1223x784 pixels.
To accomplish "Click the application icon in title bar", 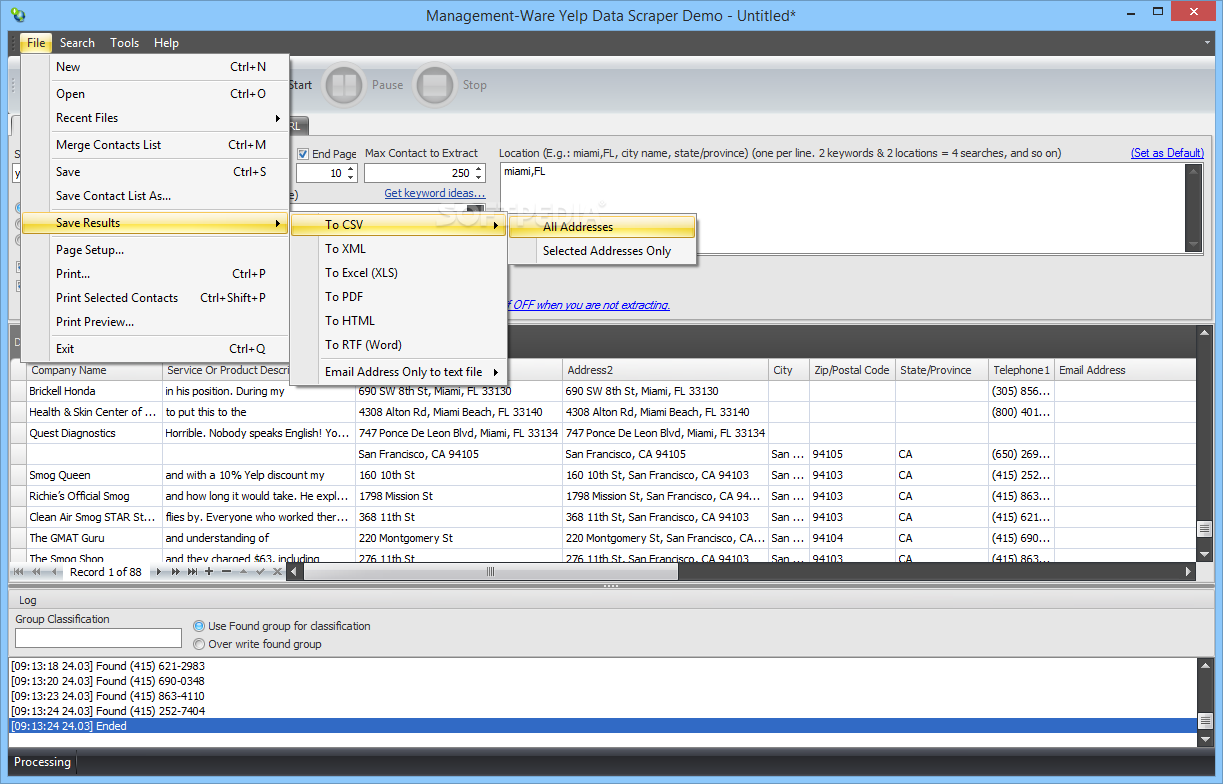I will click(x=17, y=15).
